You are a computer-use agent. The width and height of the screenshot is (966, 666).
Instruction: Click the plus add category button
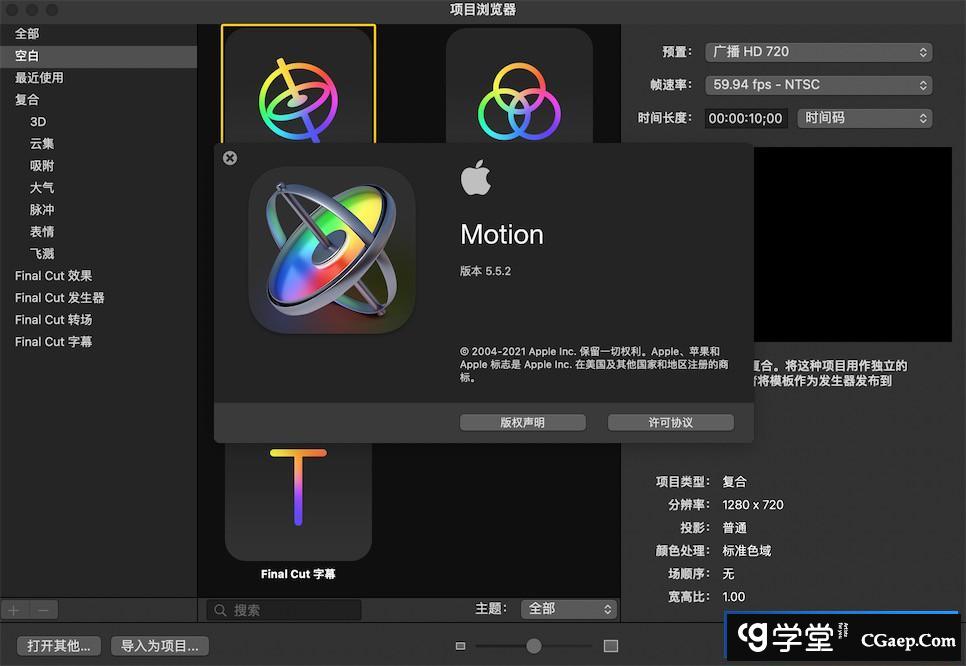pyautogui.click(x=14, y=610)
